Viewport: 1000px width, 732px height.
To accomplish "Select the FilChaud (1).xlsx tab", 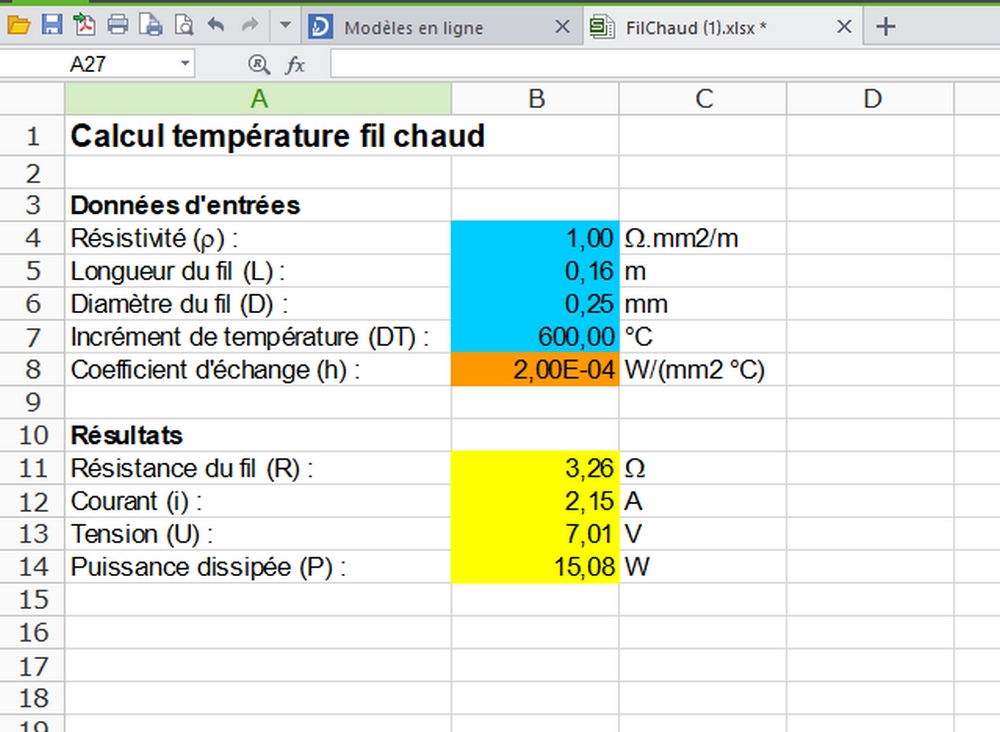I will pyautogui.click(x=723, y=27).
